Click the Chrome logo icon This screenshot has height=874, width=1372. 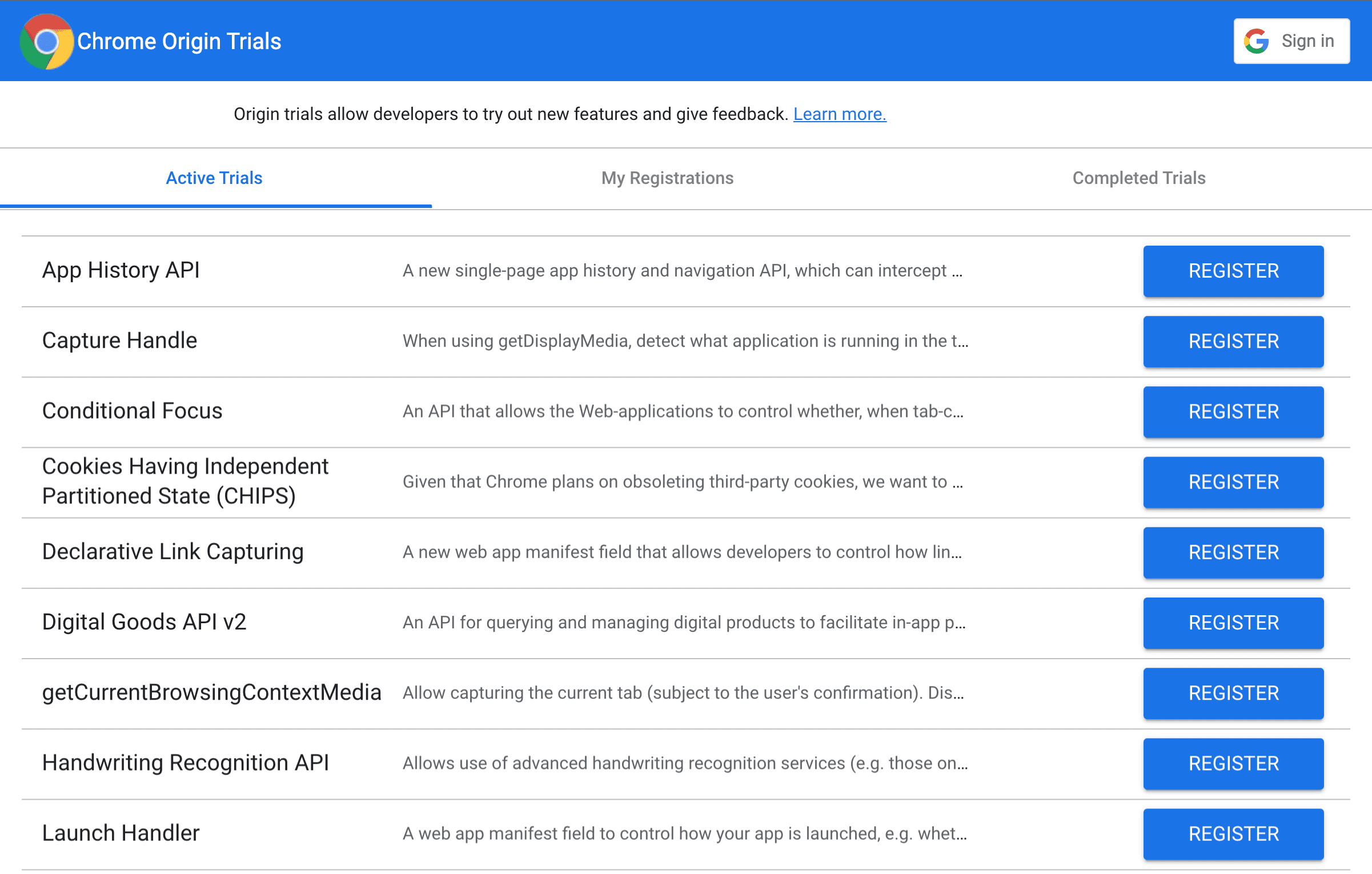(46, 41)
